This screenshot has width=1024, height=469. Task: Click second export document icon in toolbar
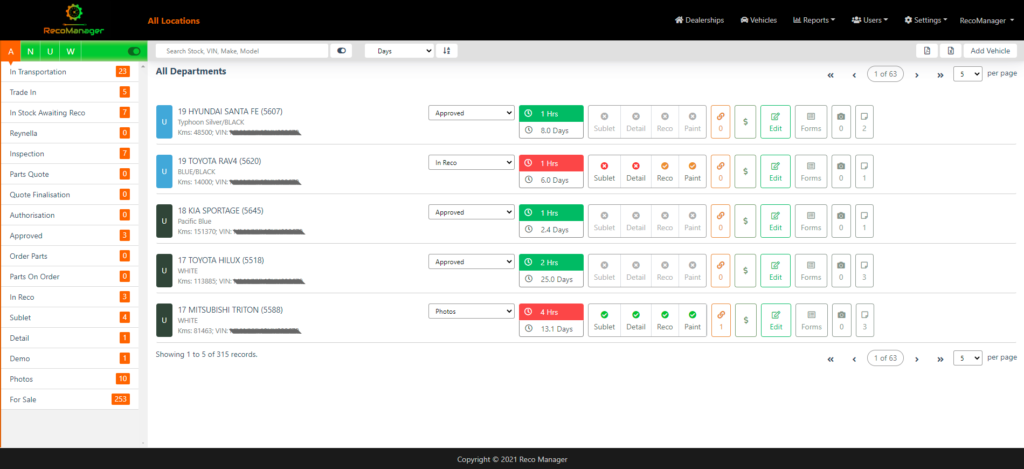tap(950, 50)
